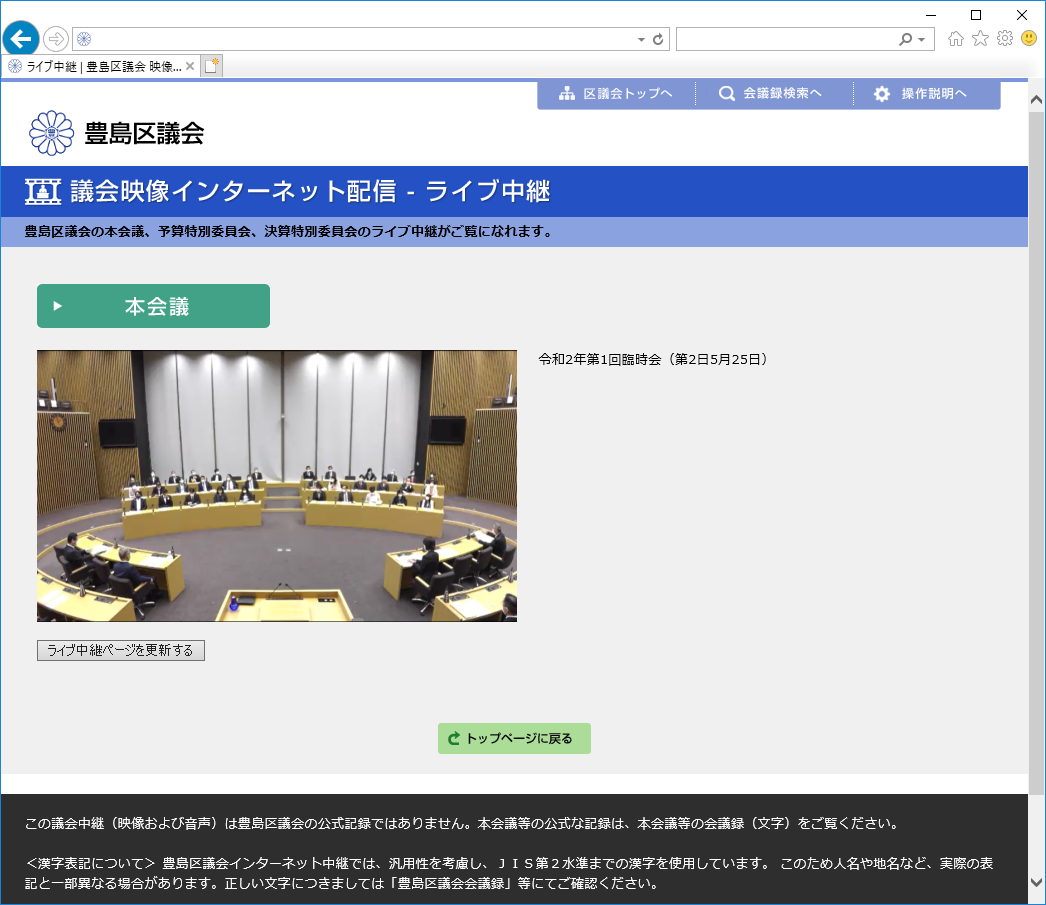Viewport: 1046px width, 905px height.
Task: Refresh the page with reload icon
Action: (658, 39)
